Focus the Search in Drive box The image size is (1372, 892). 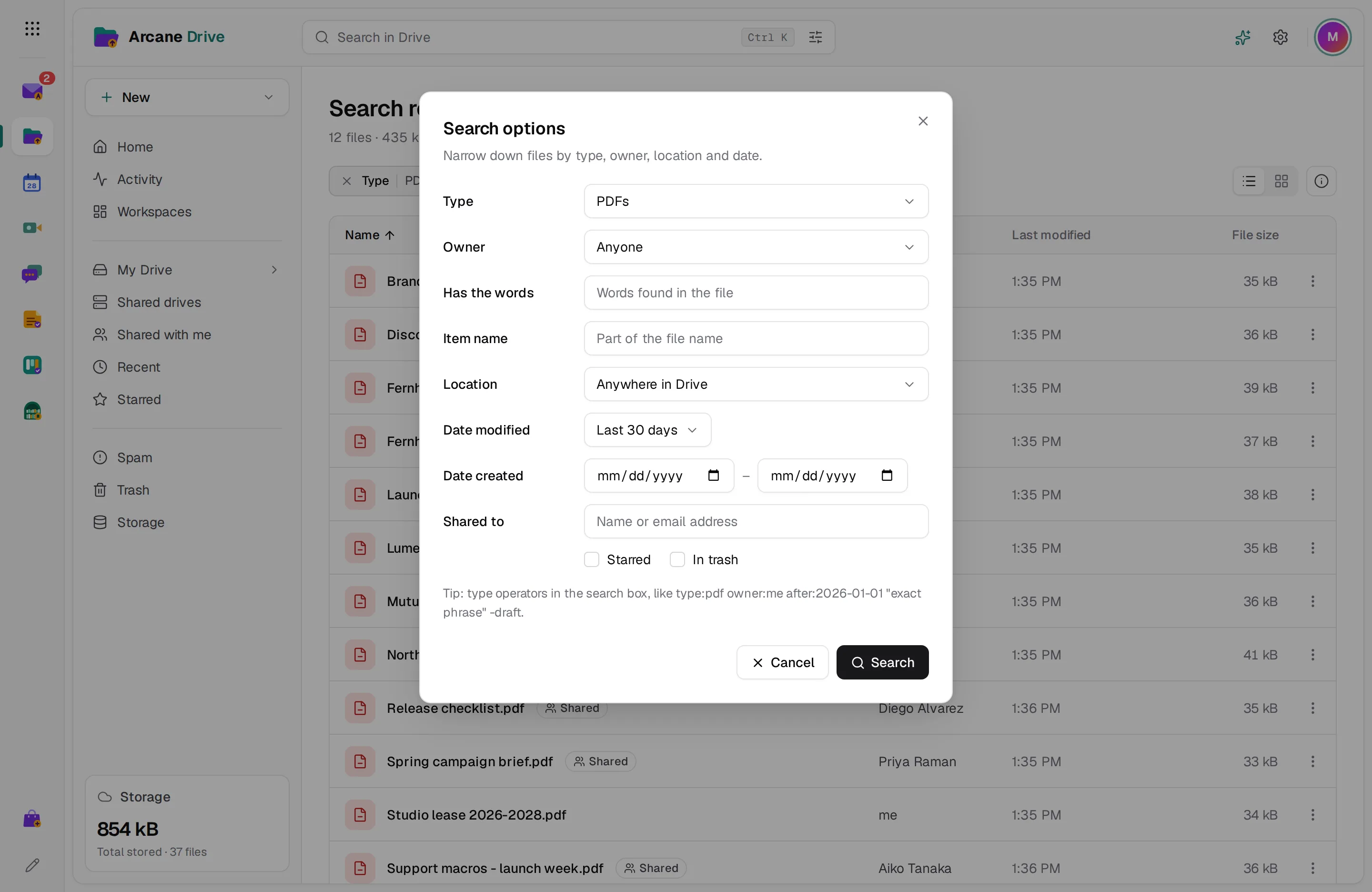point(568,38)
